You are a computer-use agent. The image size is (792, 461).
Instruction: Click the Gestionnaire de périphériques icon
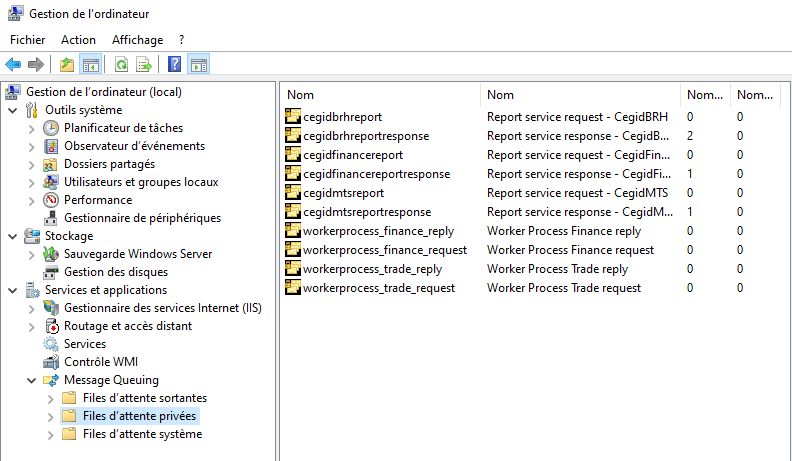pos(52,218)
